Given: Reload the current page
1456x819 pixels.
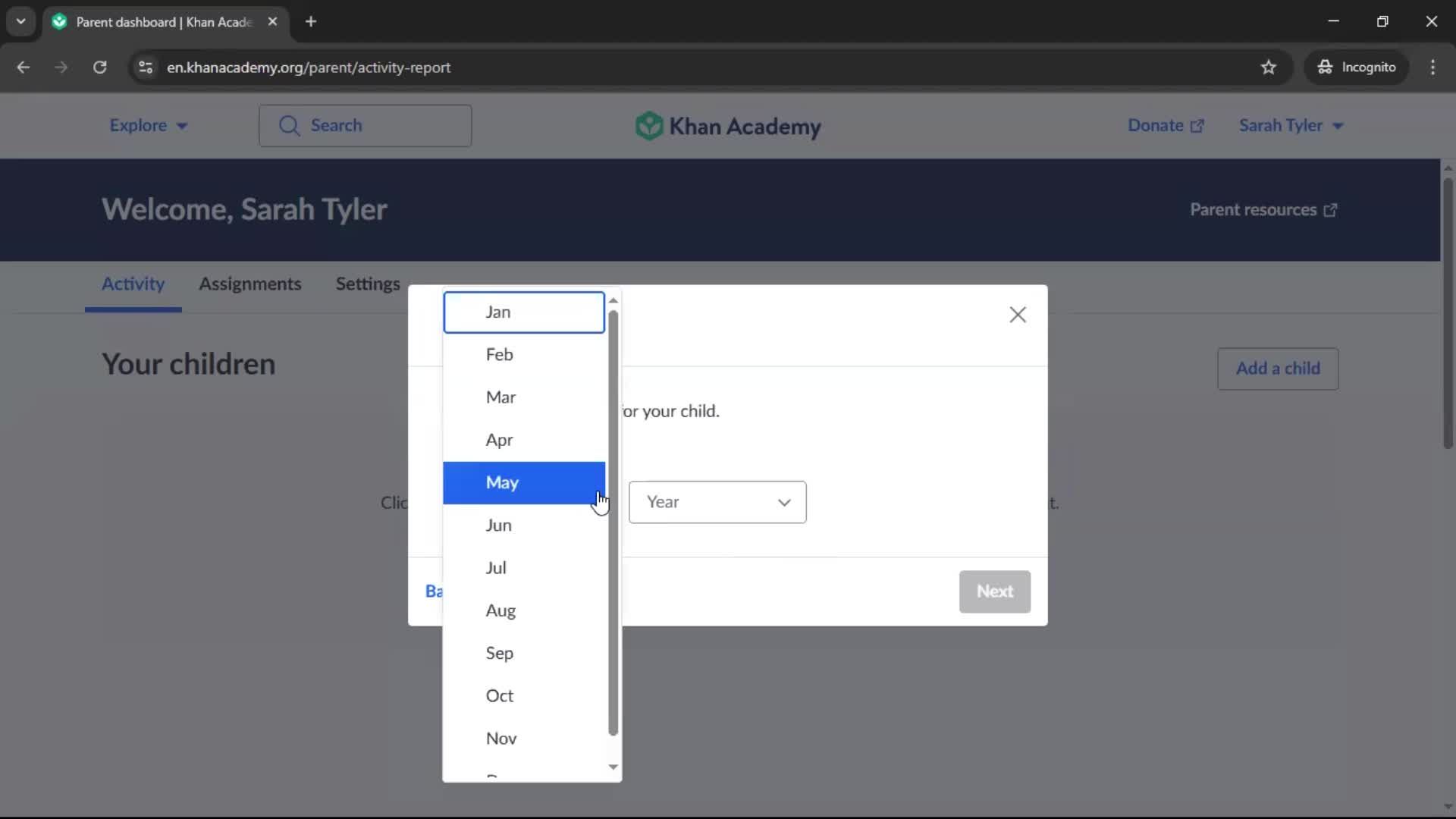Looking at the screenshot, I should point(99,67).
